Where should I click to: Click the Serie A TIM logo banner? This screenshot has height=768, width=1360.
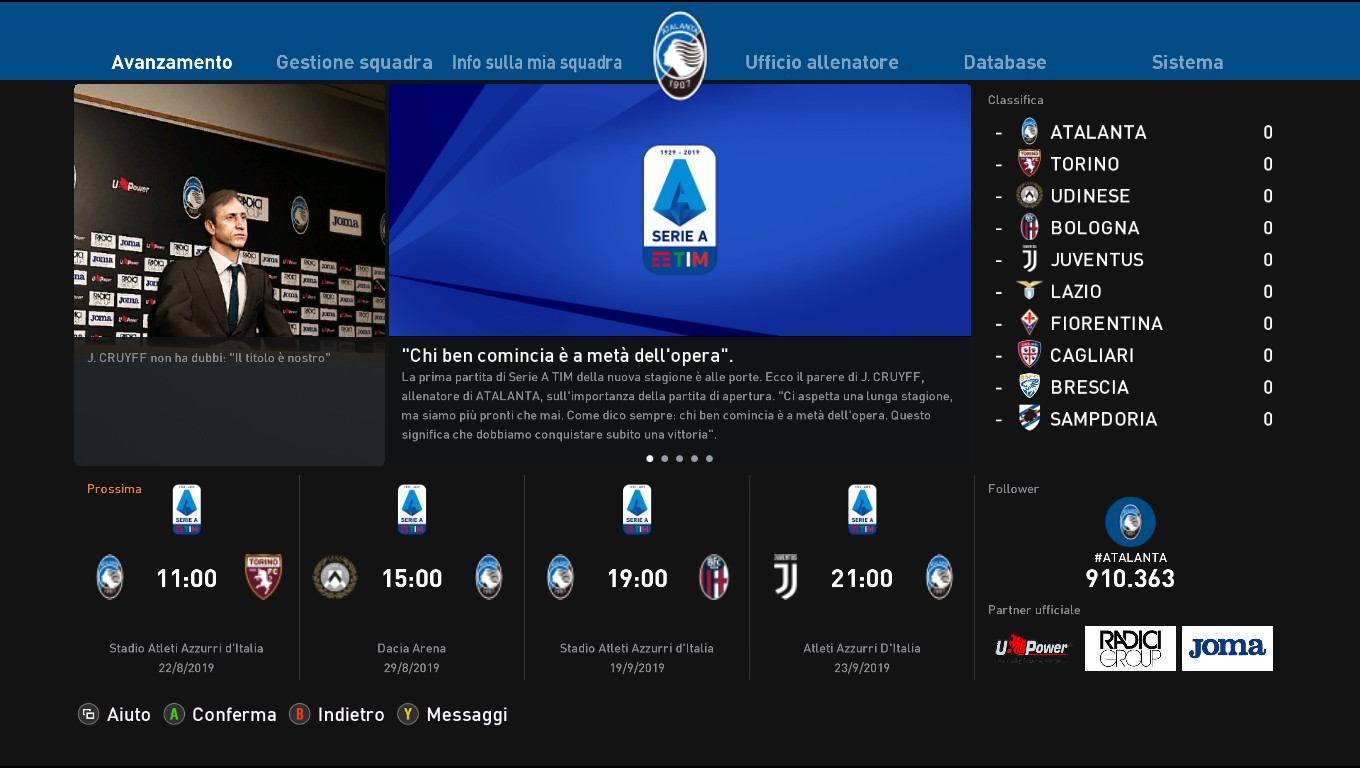(x=680, y=210)
